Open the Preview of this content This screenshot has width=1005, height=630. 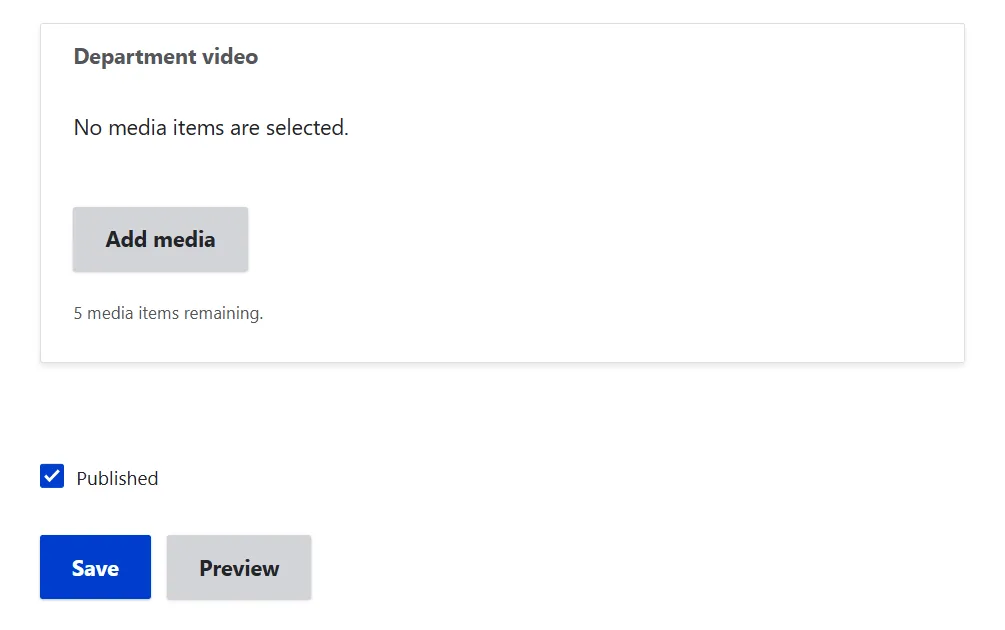coord(239,567)
